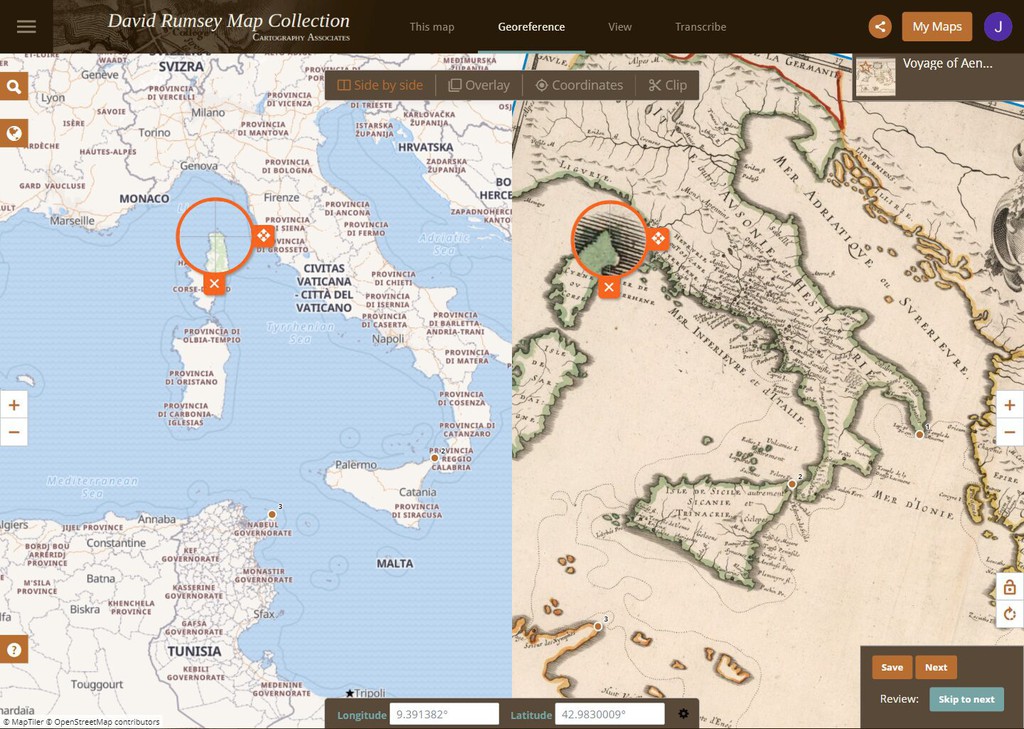Screen dimensions: 1024x729
Task: Click the TUNISIA label on modern map
Action: 194,651
